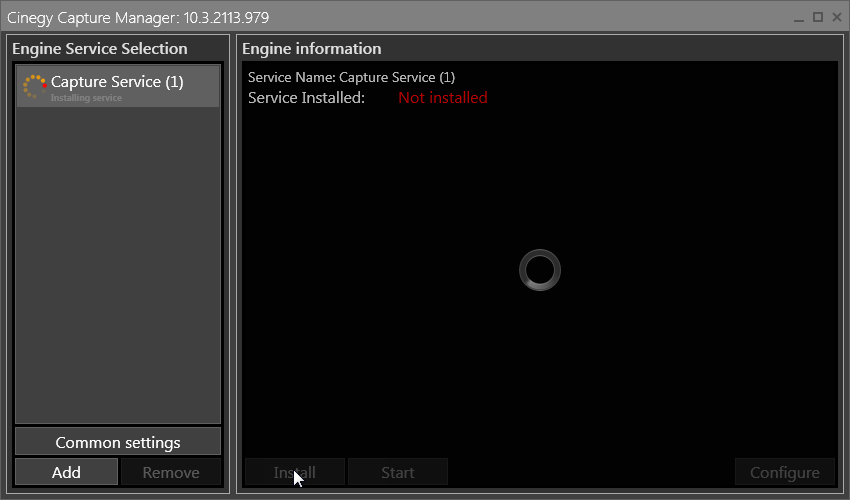
Task: Install the capture service
Action: (294, 472)
